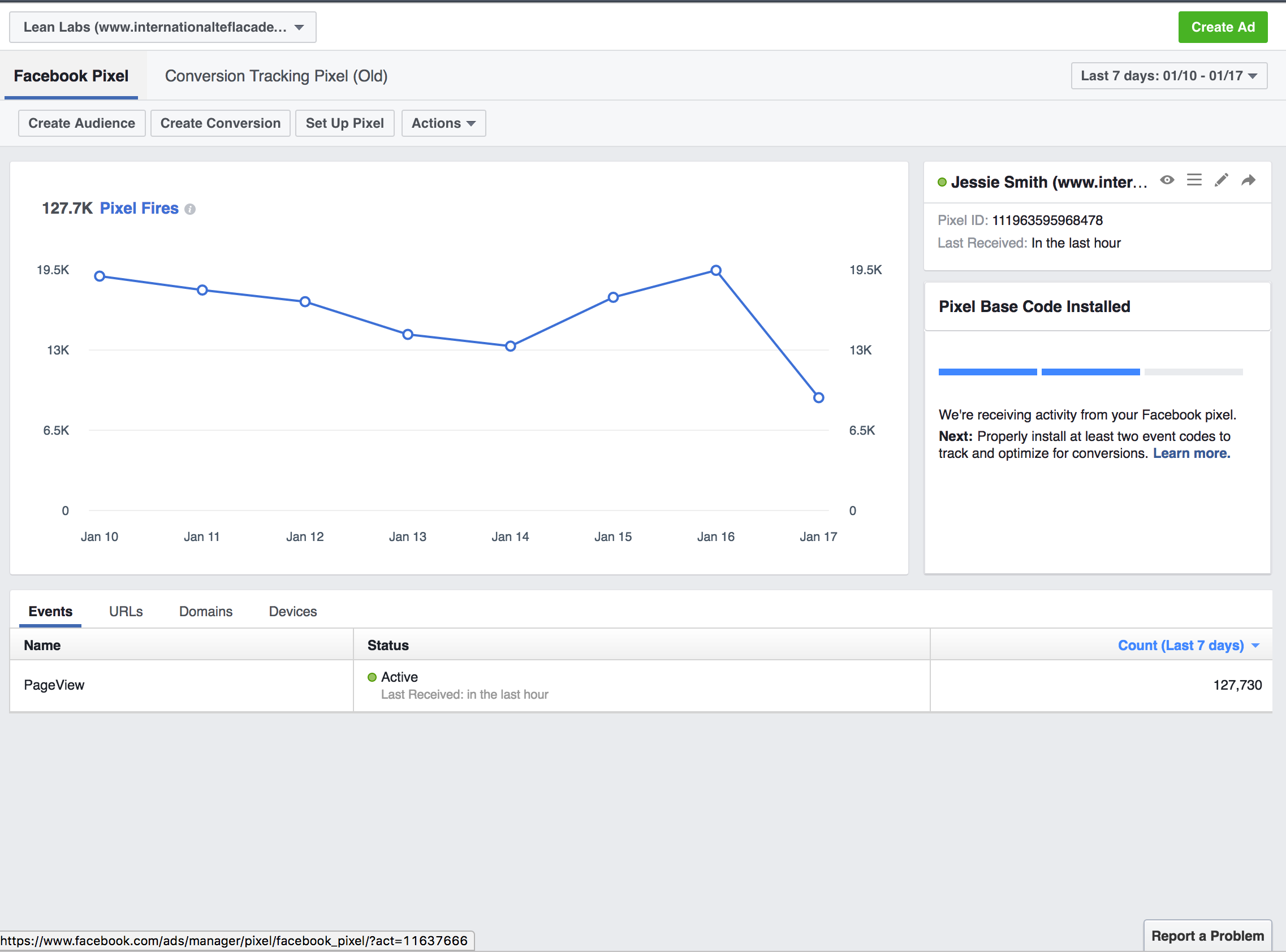
Task: Click the Create Ad button
Action: click(1223, 27)
